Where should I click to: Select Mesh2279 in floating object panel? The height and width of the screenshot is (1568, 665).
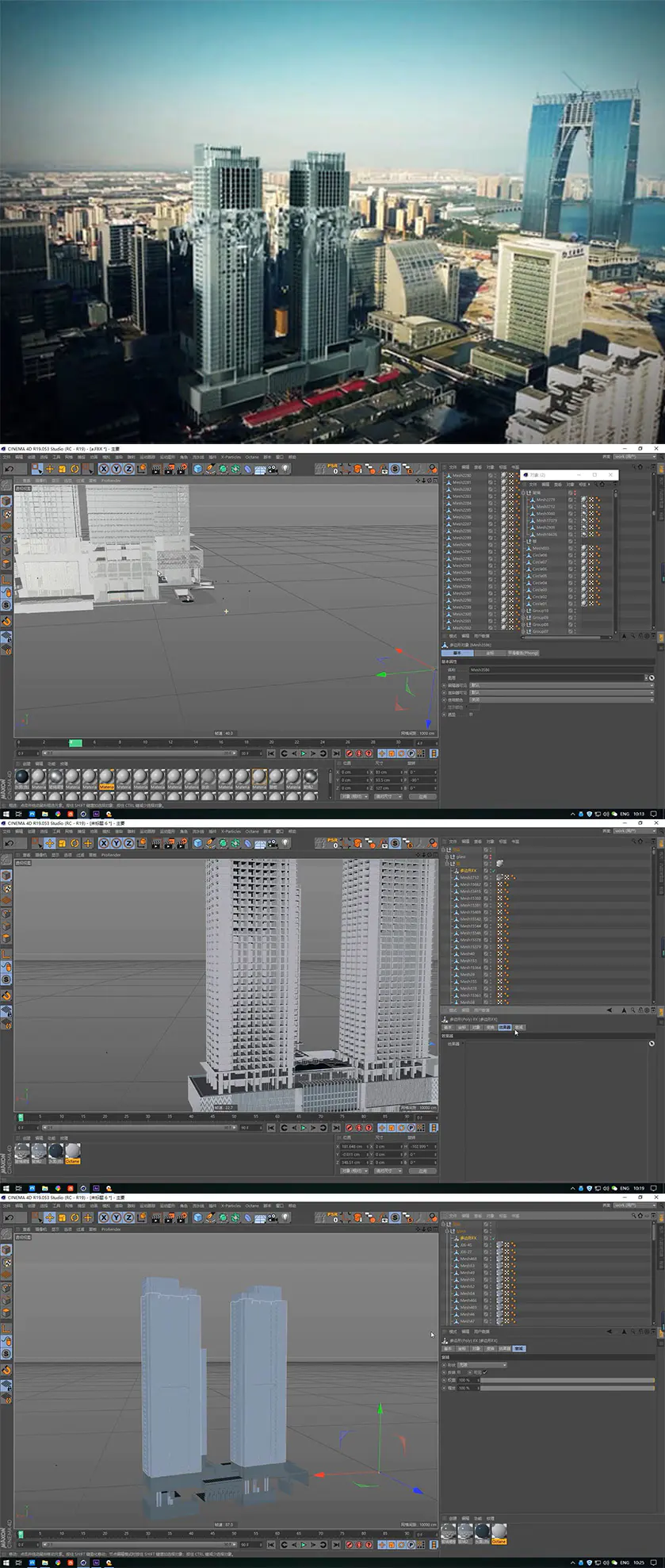[545, 500]
